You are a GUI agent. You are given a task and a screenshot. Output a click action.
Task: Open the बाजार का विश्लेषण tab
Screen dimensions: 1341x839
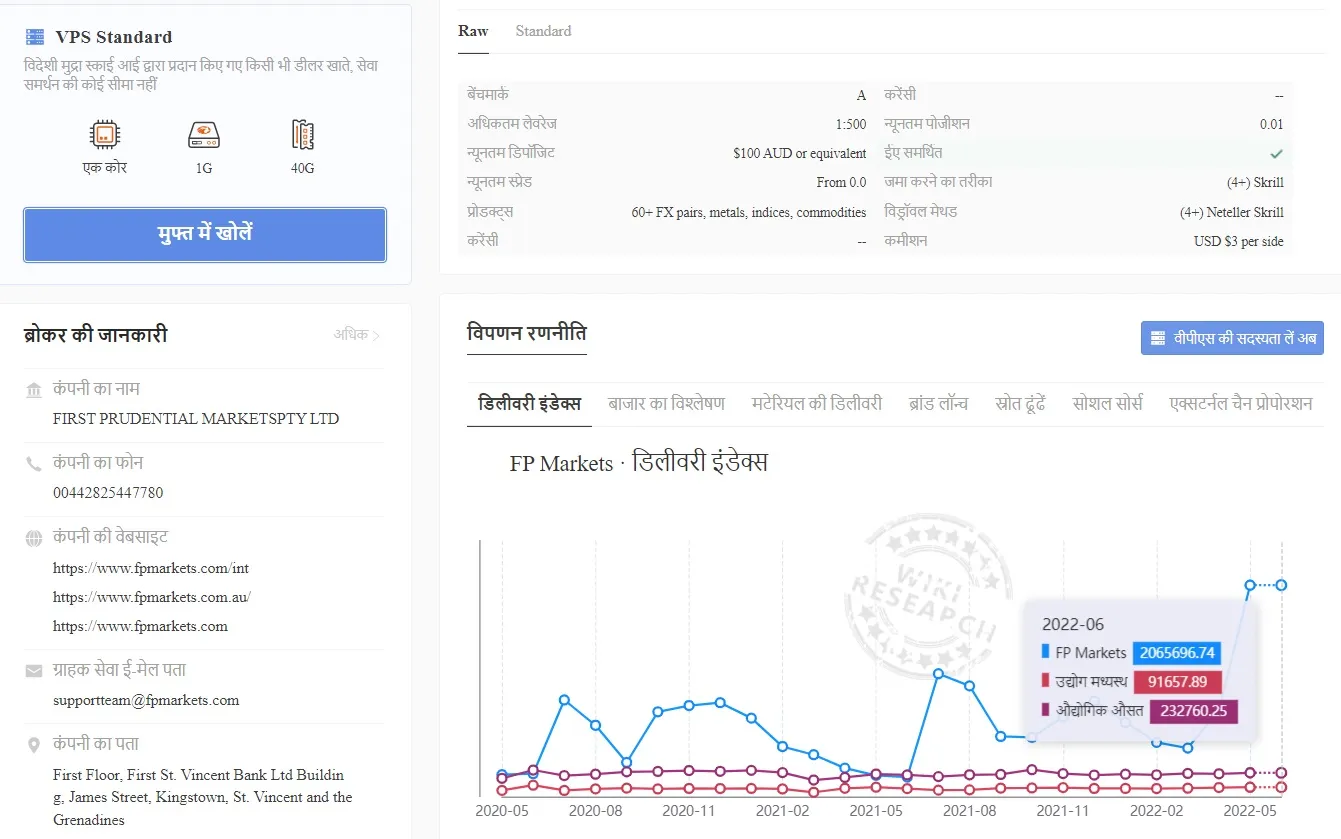tap(666, 404)
